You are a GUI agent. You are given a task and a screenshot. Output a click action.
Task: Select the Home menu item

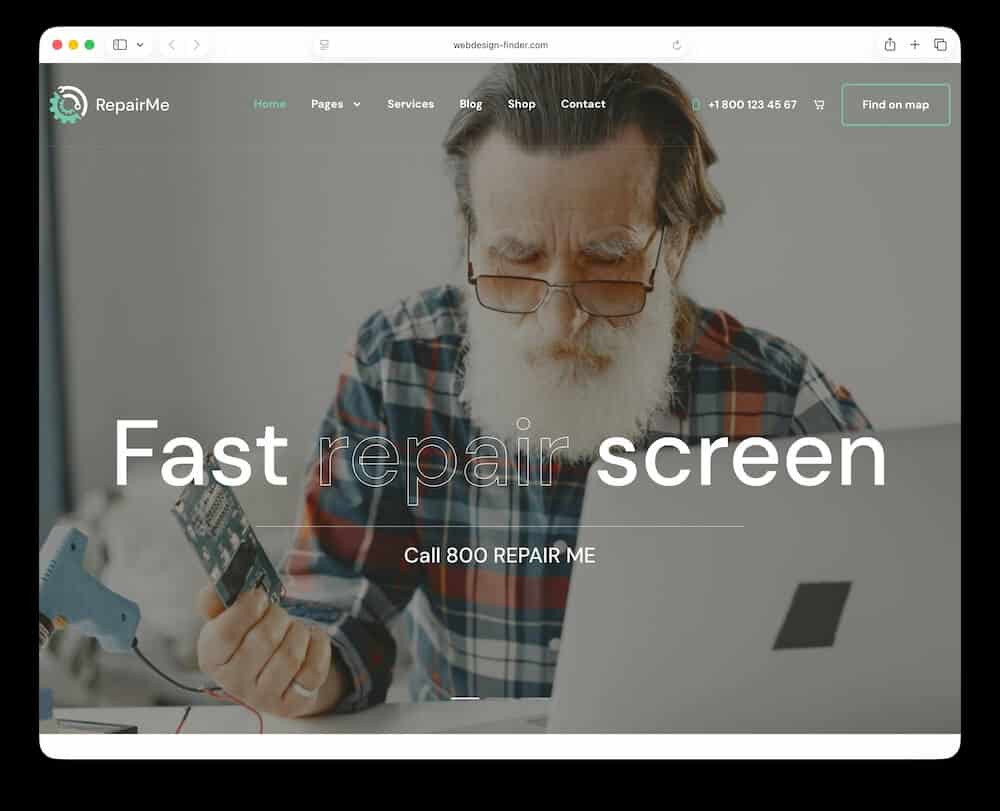pyautogui.click(x=270, y=104)
